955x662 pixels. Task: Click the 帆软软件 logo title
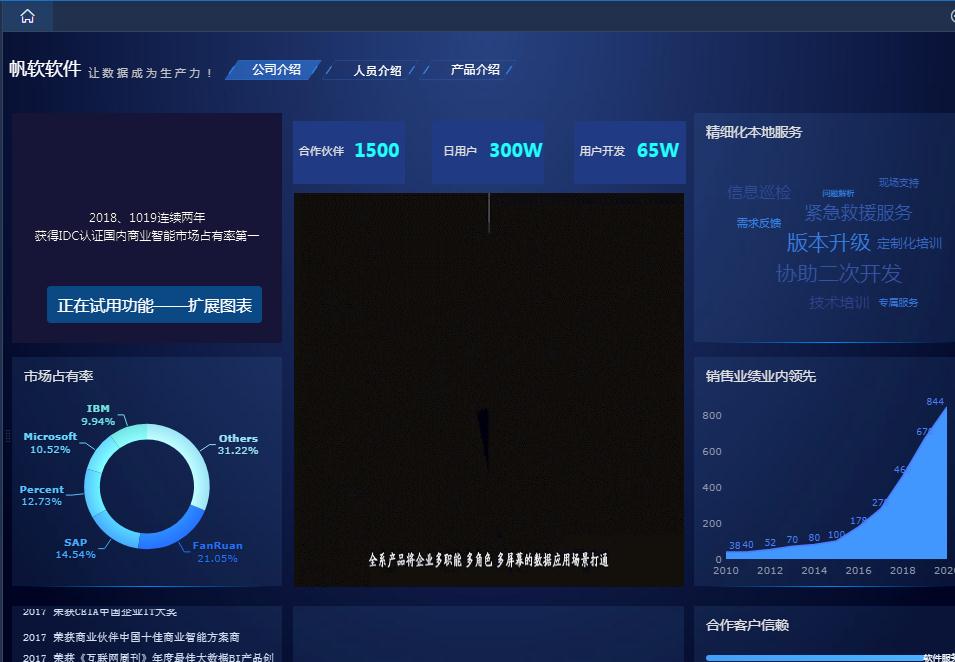pos(45,69)
